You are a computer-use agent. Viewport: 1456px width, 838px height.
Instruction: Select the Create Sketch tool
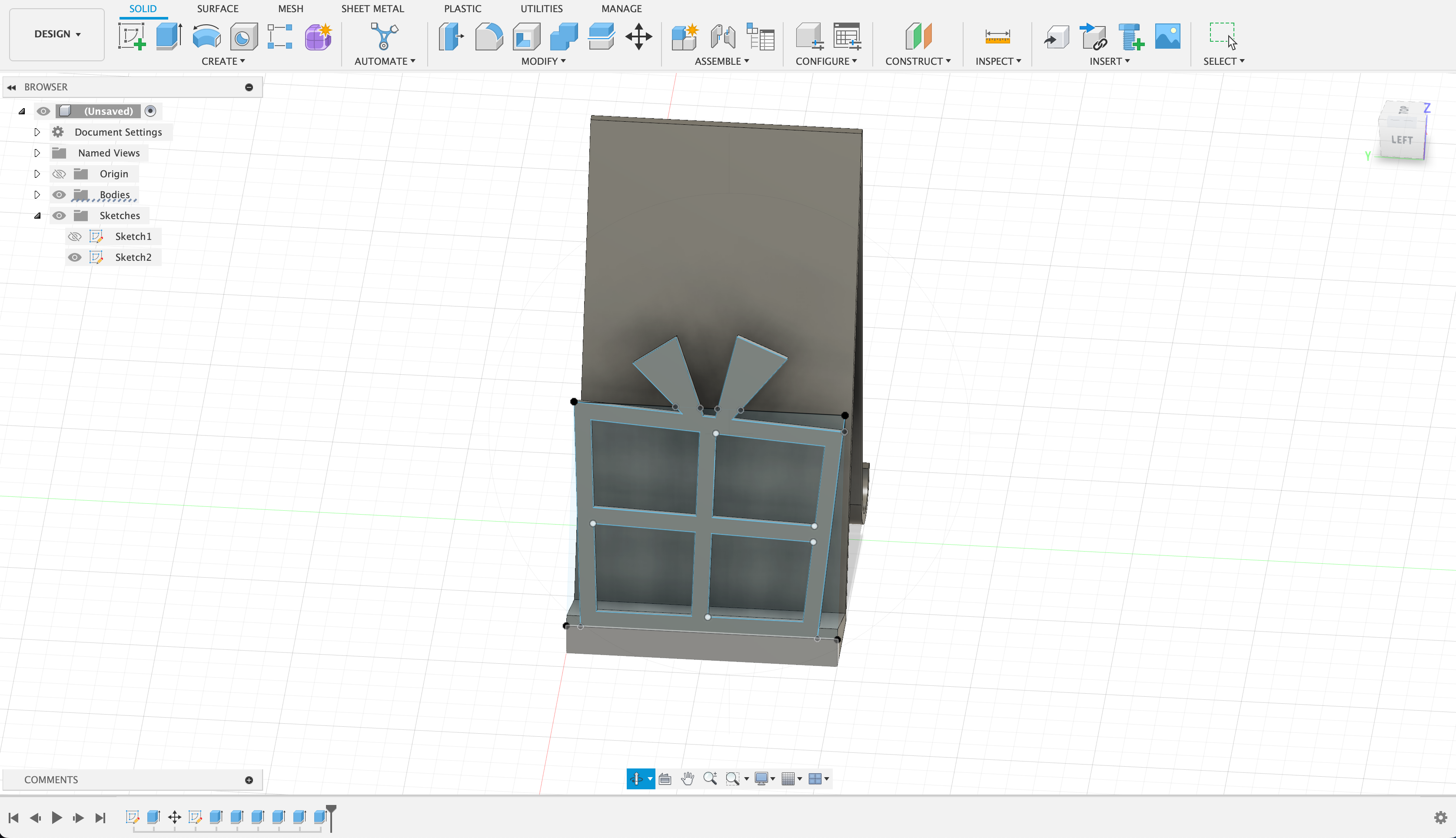coord(132,36)
